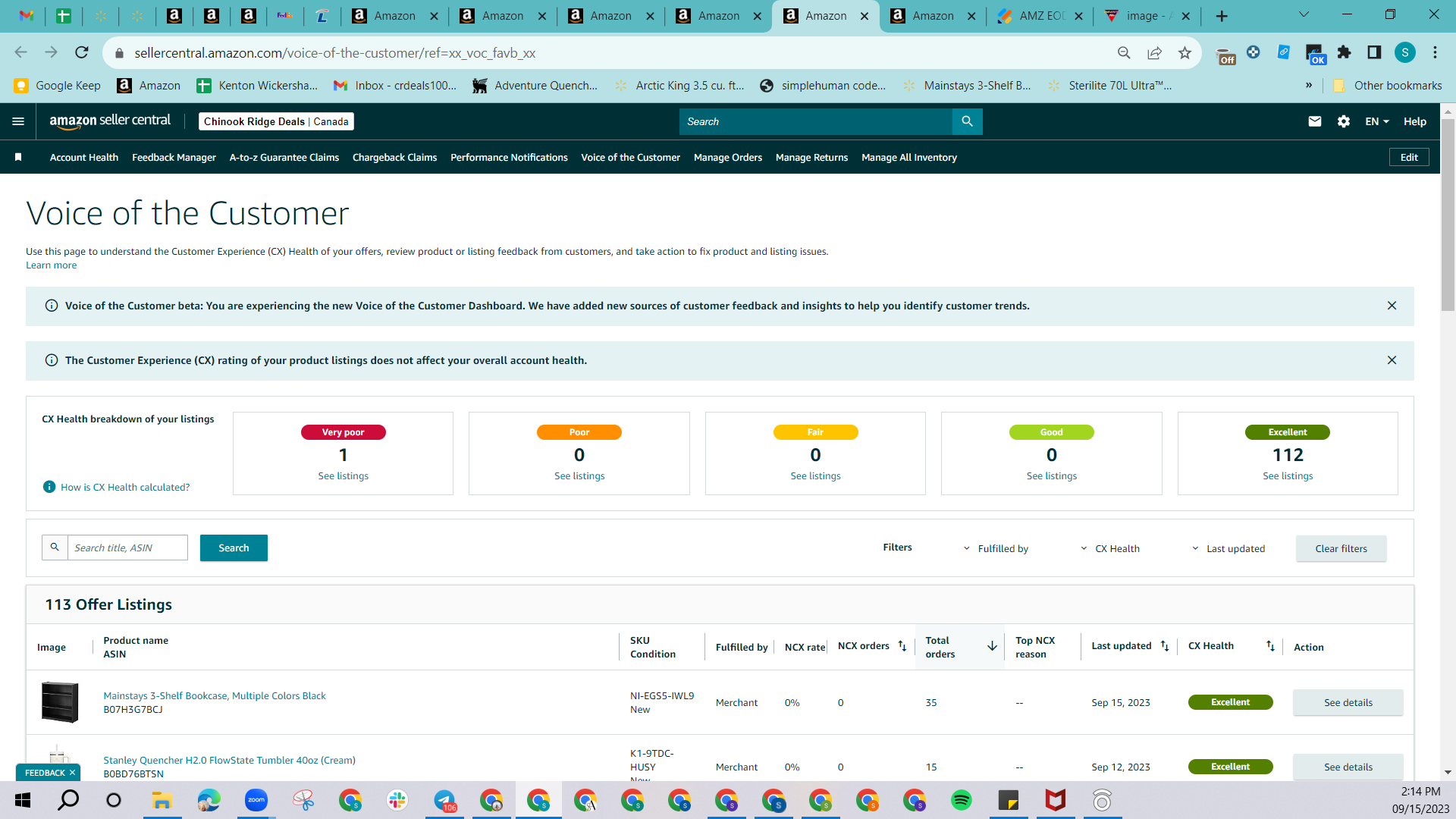Image resolution: width=1456 pixels, height=819 pixels.
Task: Open Zoom from the taskbar
Action: pyautogui.click(x=256, y=800)
